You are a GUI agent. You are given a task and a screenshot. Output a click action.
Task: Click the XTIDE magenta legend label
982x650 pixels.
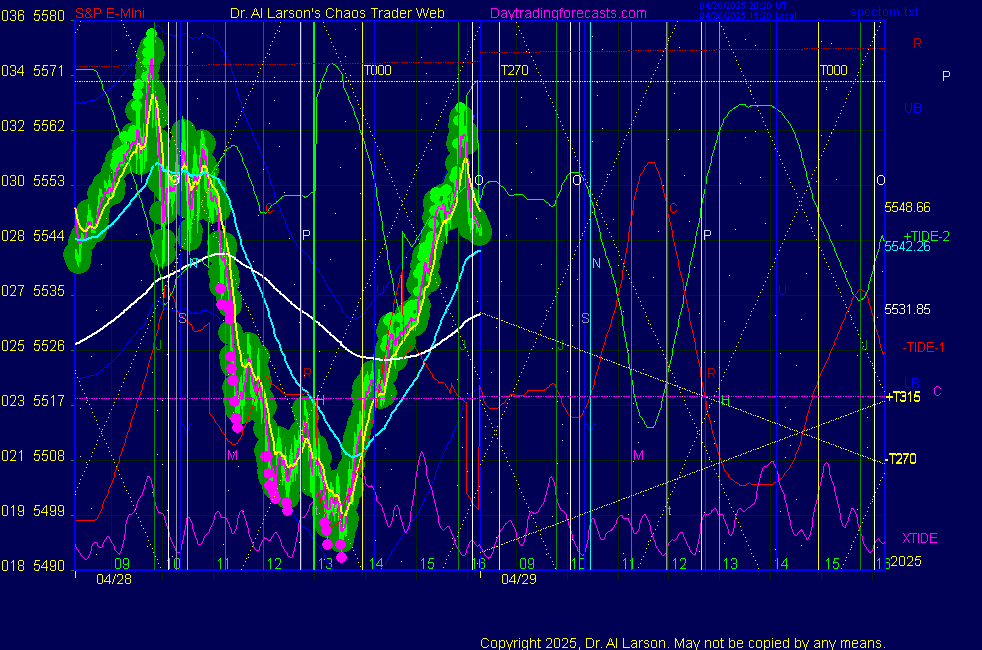click(x=919, y=538)
